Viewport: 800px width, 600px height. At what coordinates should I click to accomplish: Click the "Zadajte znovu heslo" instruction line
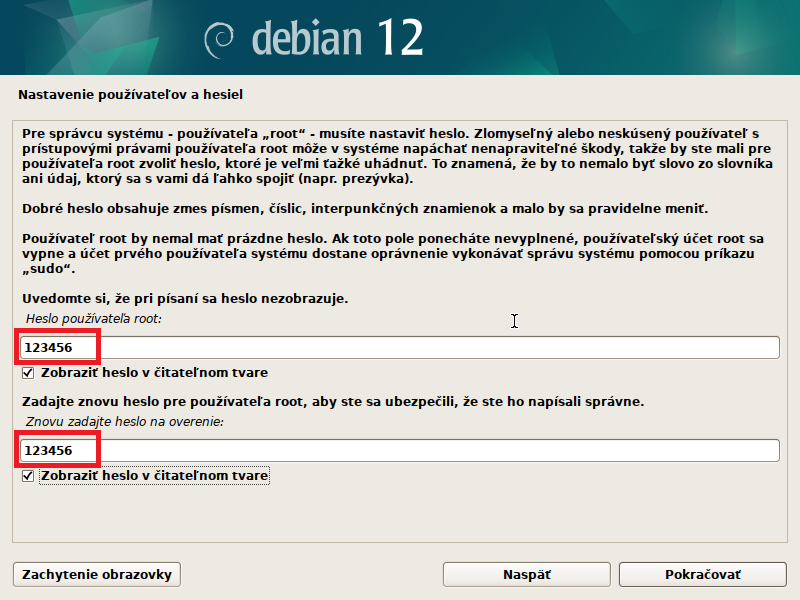point(332,401)
